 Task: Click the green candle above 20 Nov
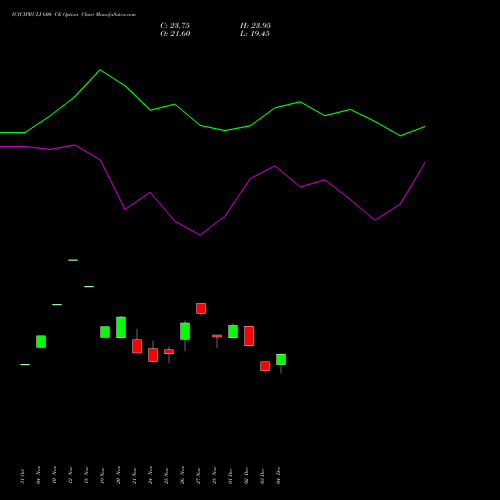121,327
